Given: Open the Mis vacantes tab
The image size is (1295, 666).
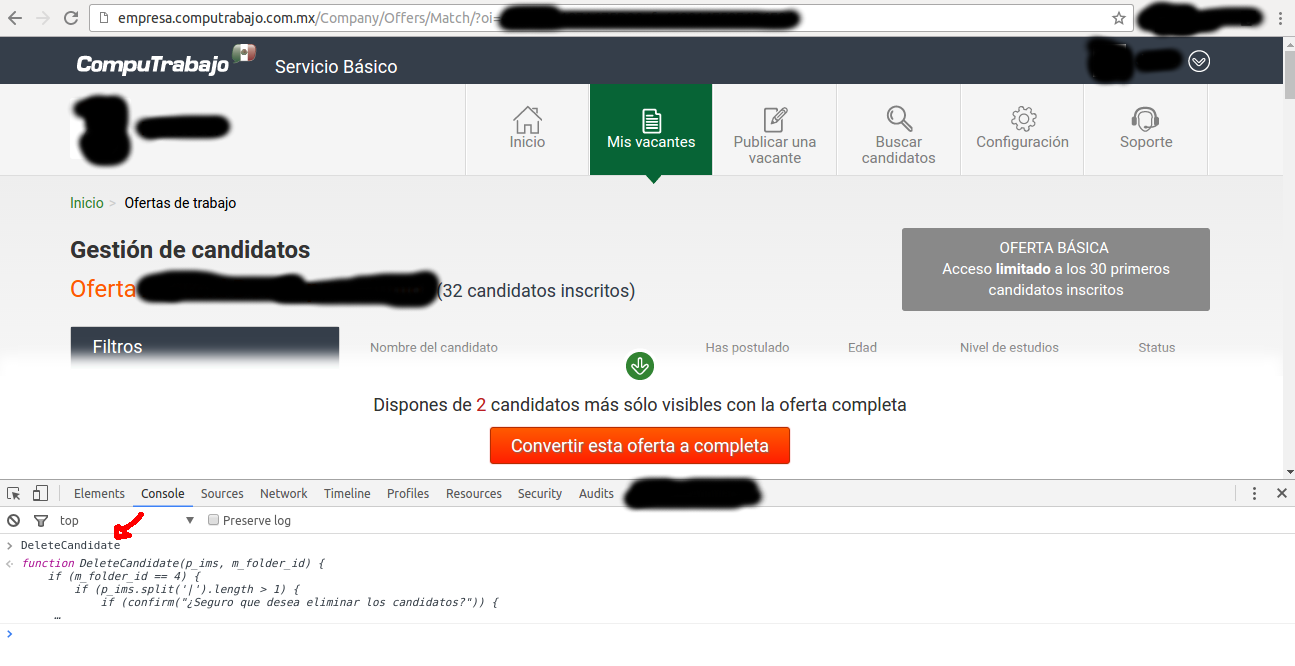Looking at the screenshot, I should click(x=651, y=129).
